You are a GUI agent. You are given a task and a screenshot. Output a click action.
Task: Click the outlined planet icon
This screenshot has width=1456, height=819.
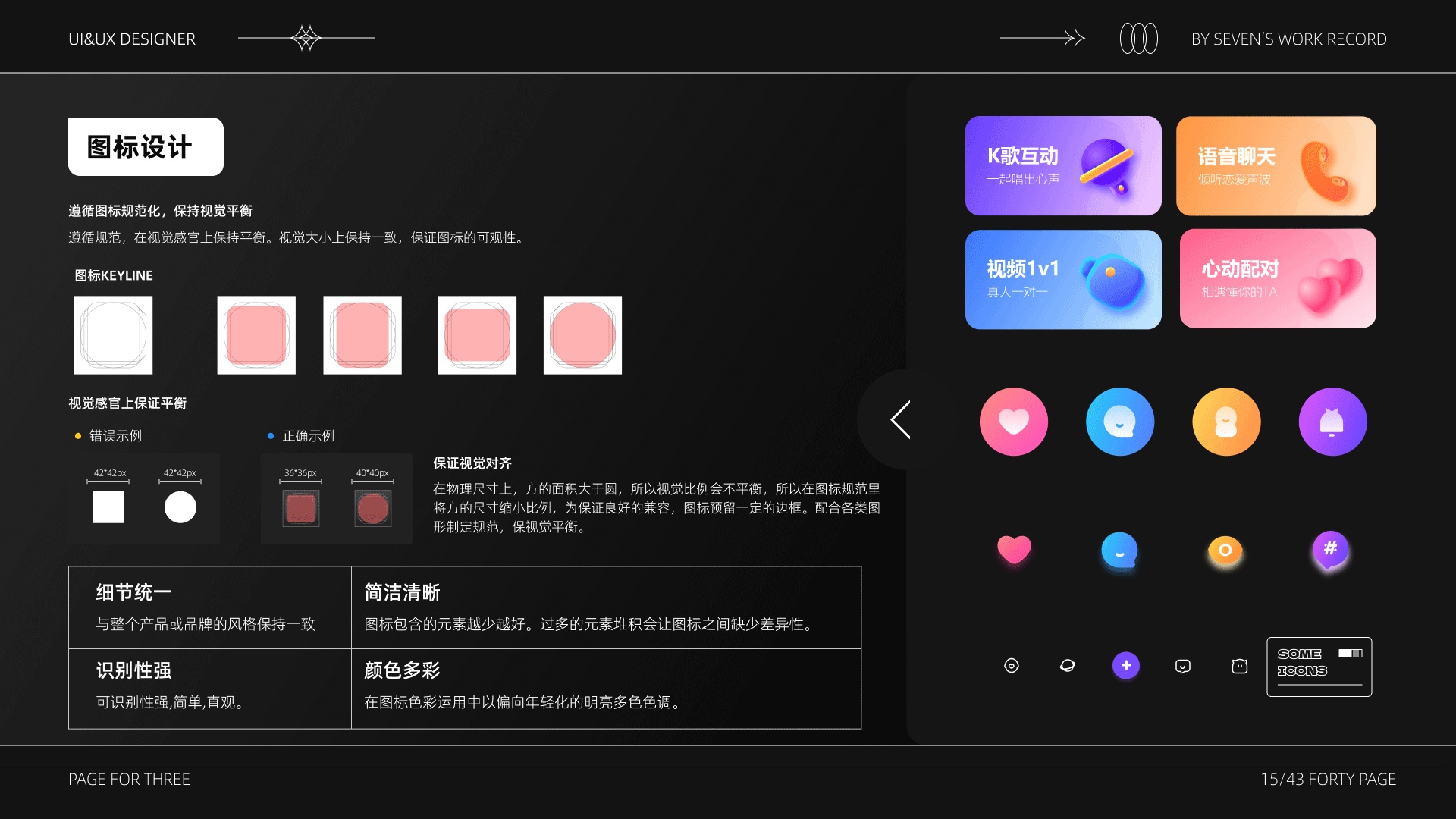point(1067,666)
